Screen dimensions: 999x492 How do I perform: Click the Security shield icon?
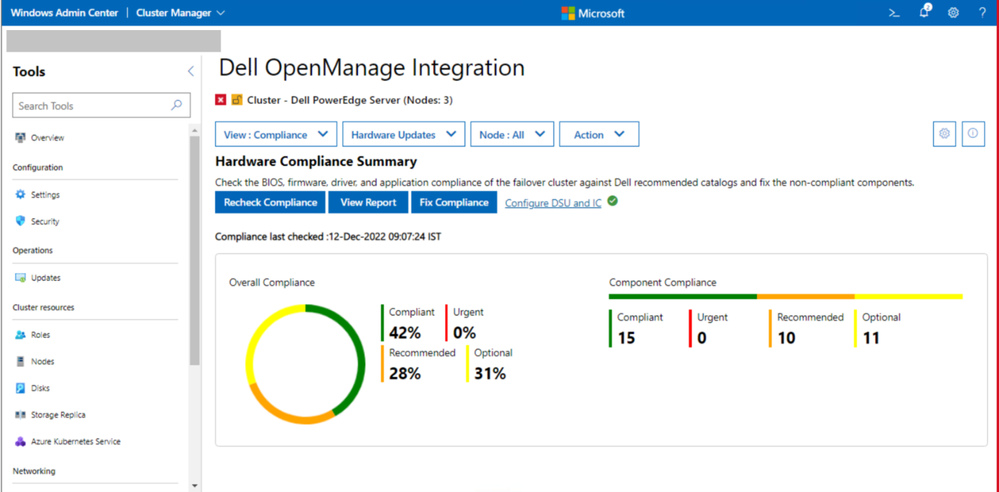point(20,221)
